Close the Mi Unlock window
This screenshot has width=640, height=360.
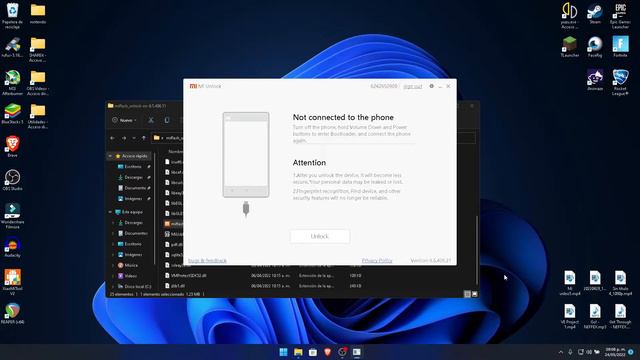[x=448, y=86]
